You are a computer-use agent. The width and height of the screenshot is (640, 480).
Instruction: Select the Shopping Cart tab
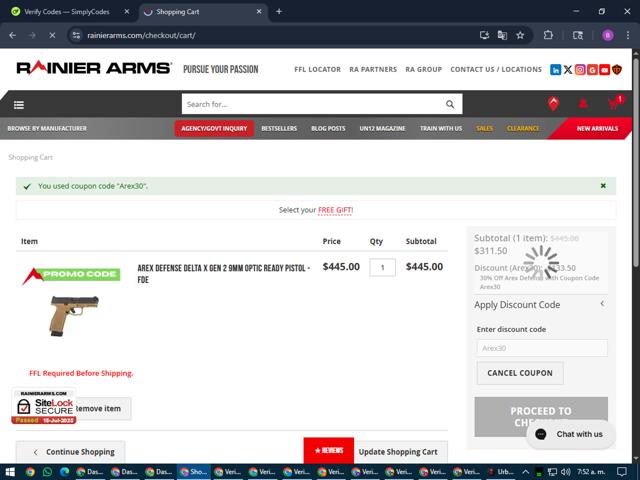pos(203,12)
